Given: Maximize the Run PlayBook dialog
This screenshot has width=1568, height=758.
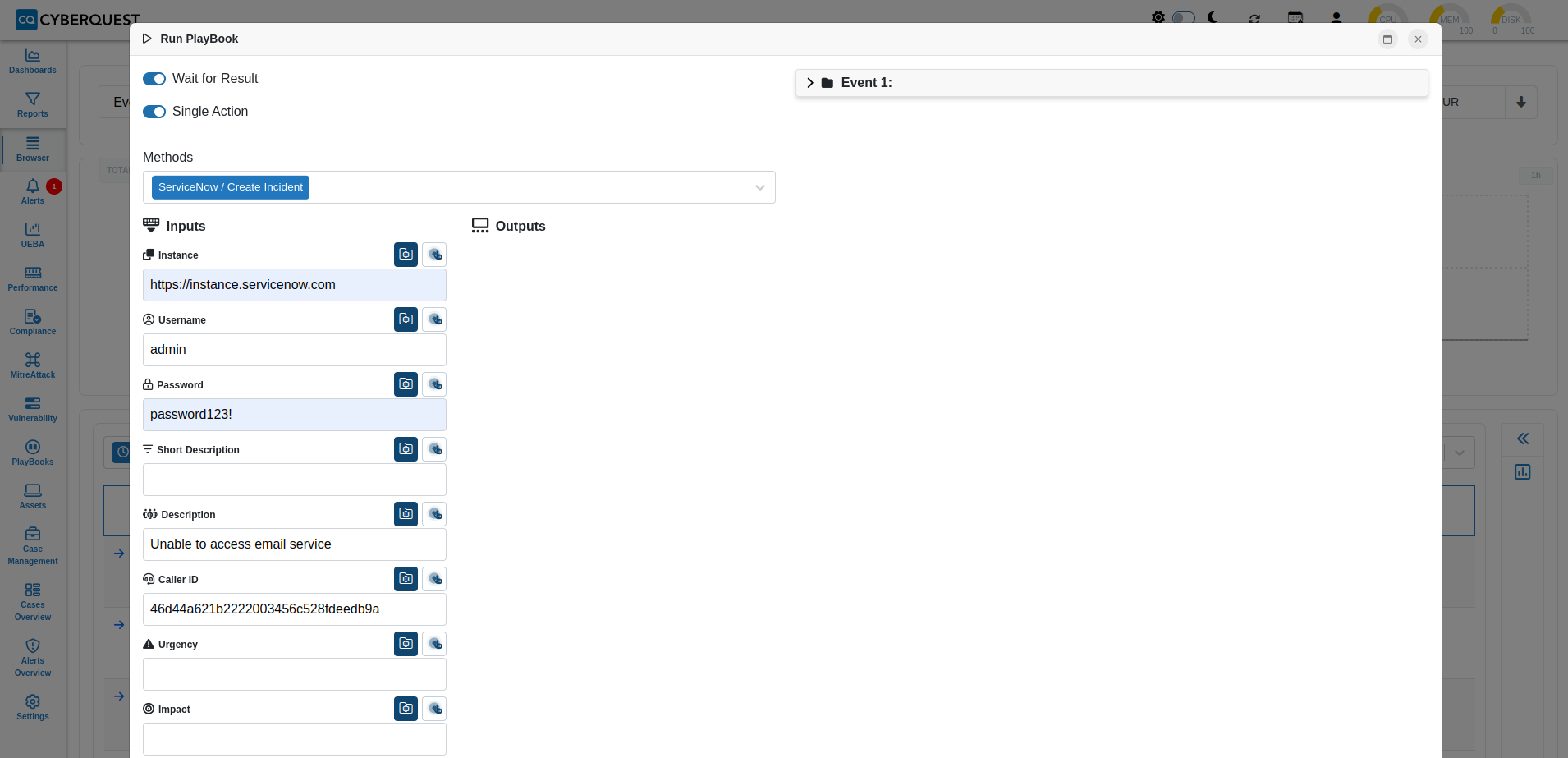Looking at the screenshot, I should click(x=1387, y=39).
